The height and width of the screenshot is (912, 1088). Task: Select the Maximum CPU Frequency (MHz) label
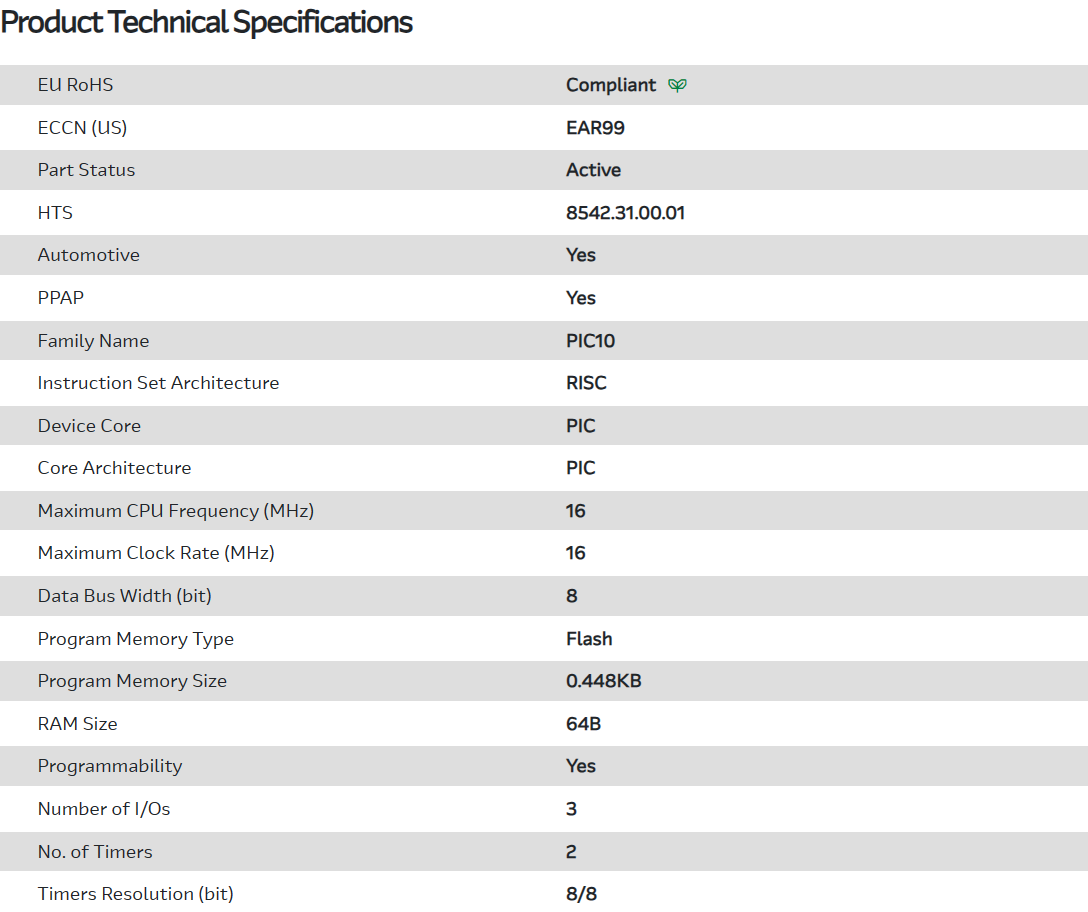tap(175, 511)
